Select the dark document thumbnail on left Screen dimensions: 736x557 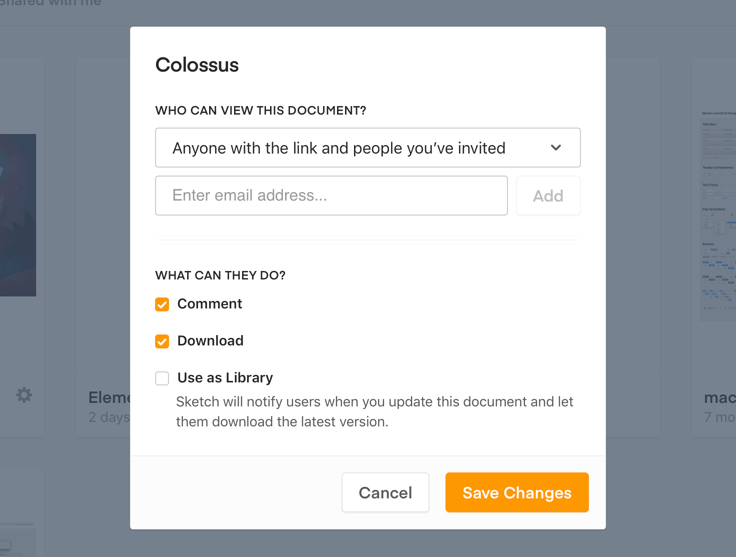18,215
